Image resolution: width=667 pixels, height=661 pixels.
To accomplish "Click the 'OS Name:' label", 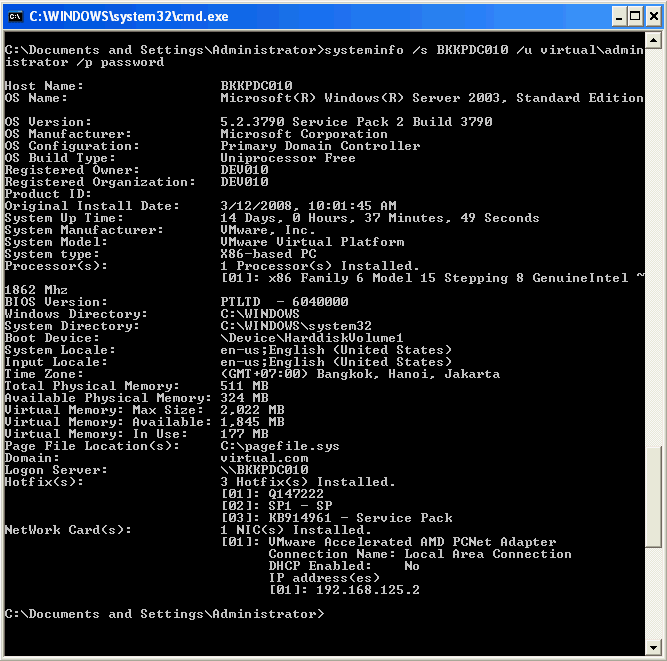I will click(36, 98).
